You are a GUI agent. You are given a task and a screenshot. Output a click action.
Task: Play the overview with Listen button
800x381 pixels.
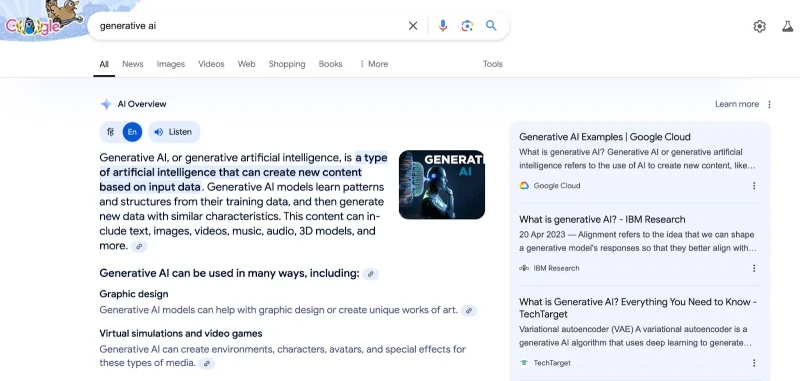174,132
